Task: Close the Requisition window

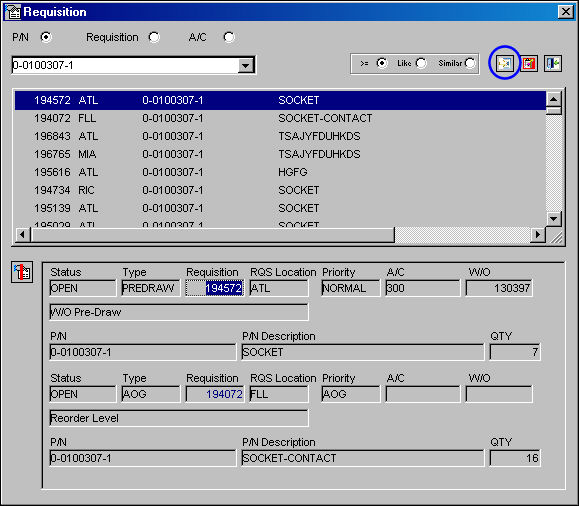Action: [566, 12]
